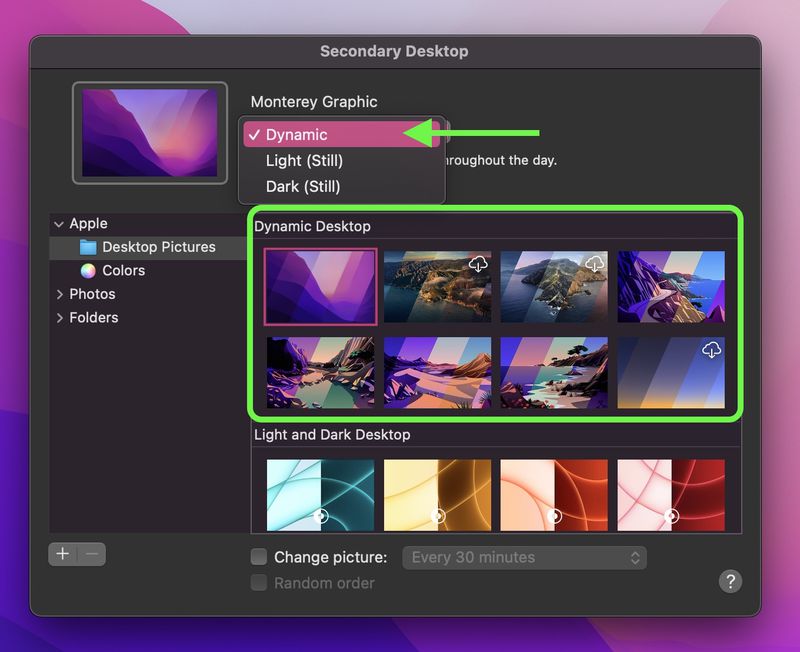Select Light (Still) from the menu
The height and width of the screenshot is (652, 800).
(x=303, y=160)
